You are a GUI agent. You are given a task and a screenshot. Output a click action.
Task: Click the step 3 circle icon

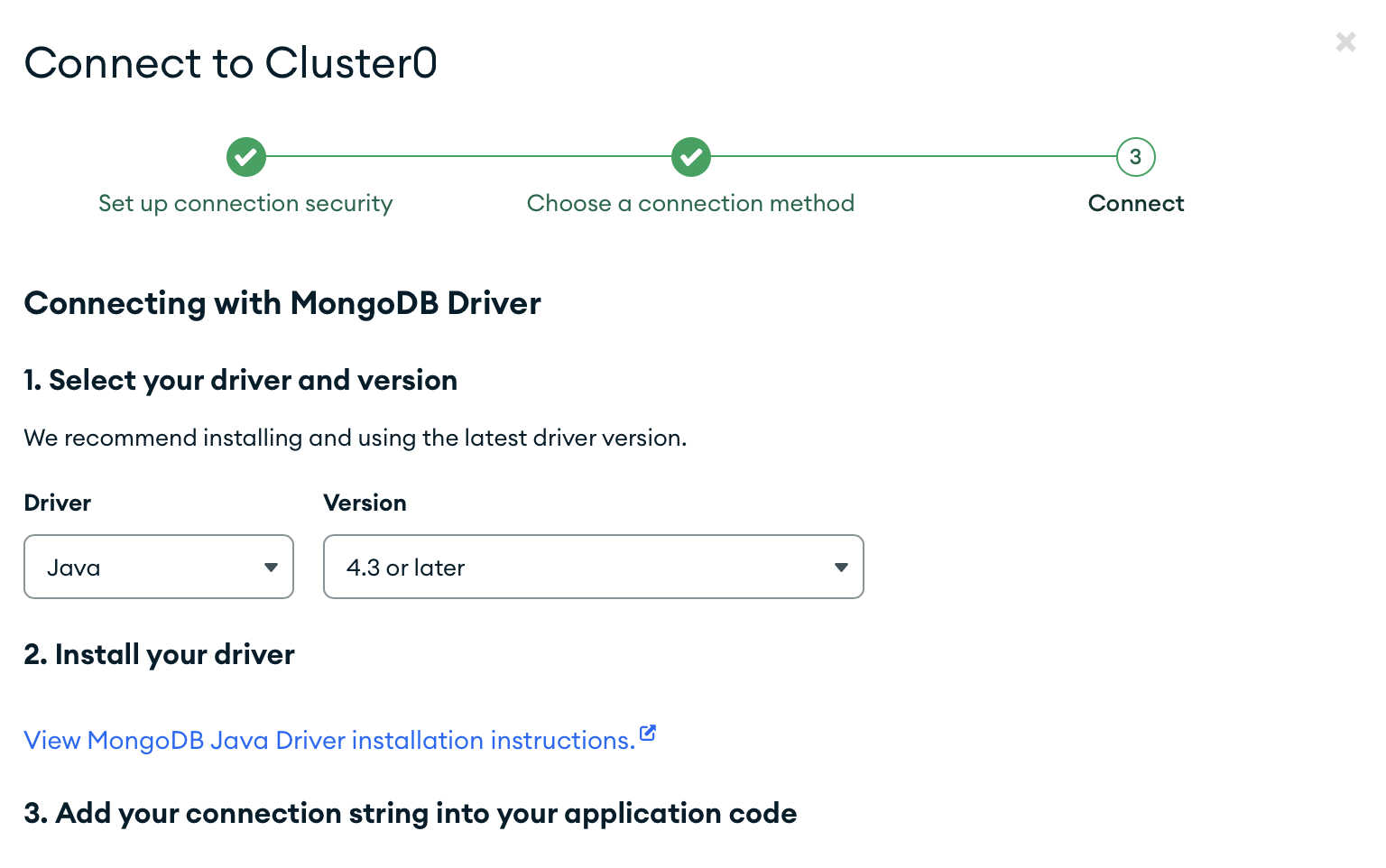tap(1136, 157)
